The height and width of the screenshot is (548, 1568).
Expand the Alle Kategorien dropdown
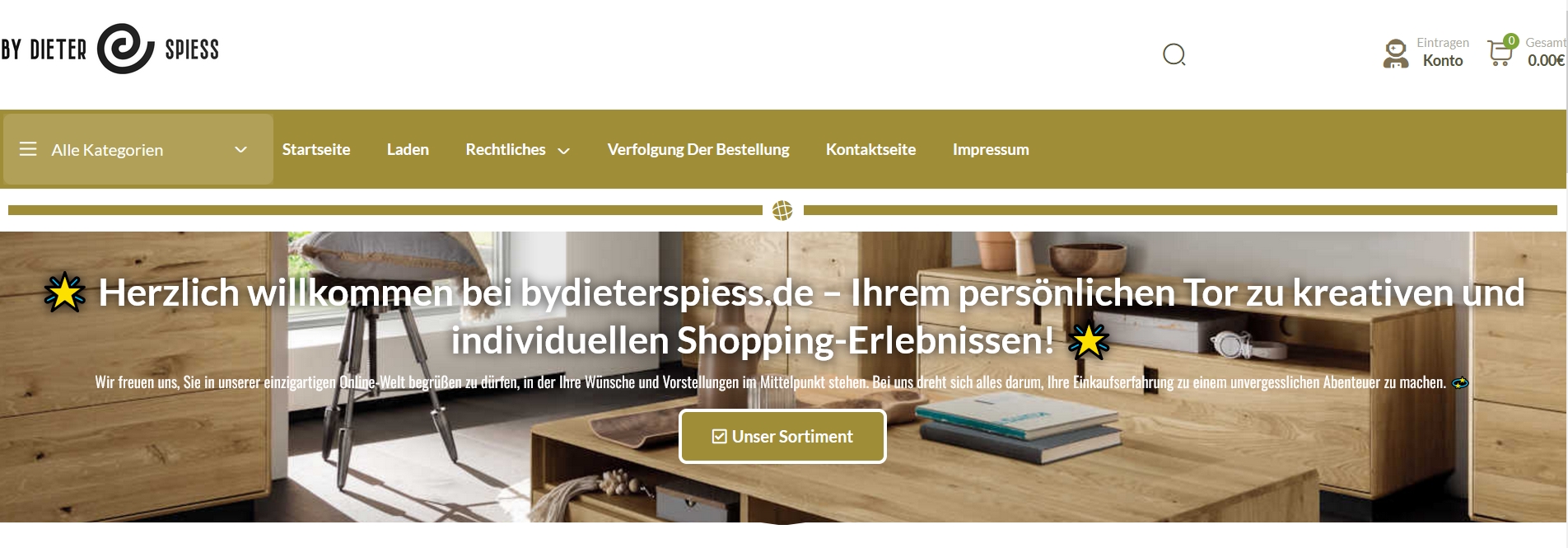[x=138, y=149]
